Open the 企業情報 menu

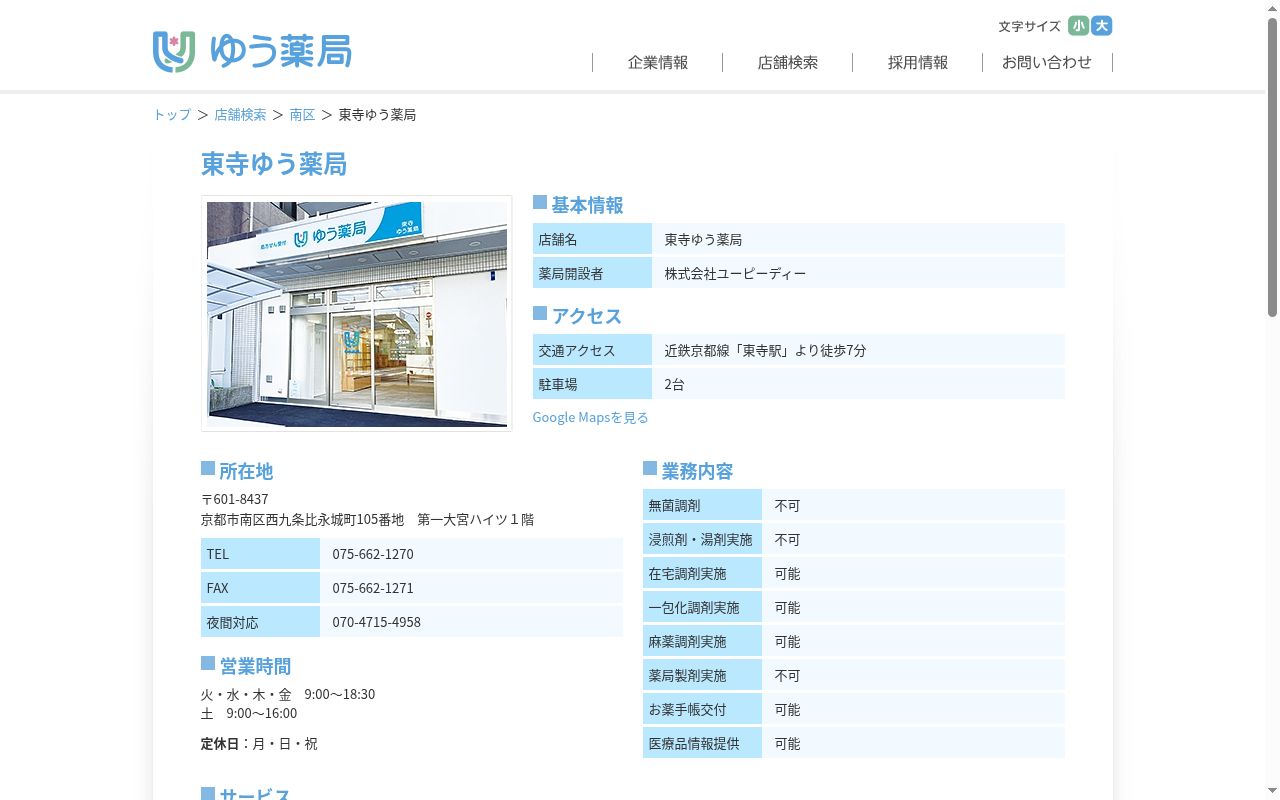(x=658, y=62)
